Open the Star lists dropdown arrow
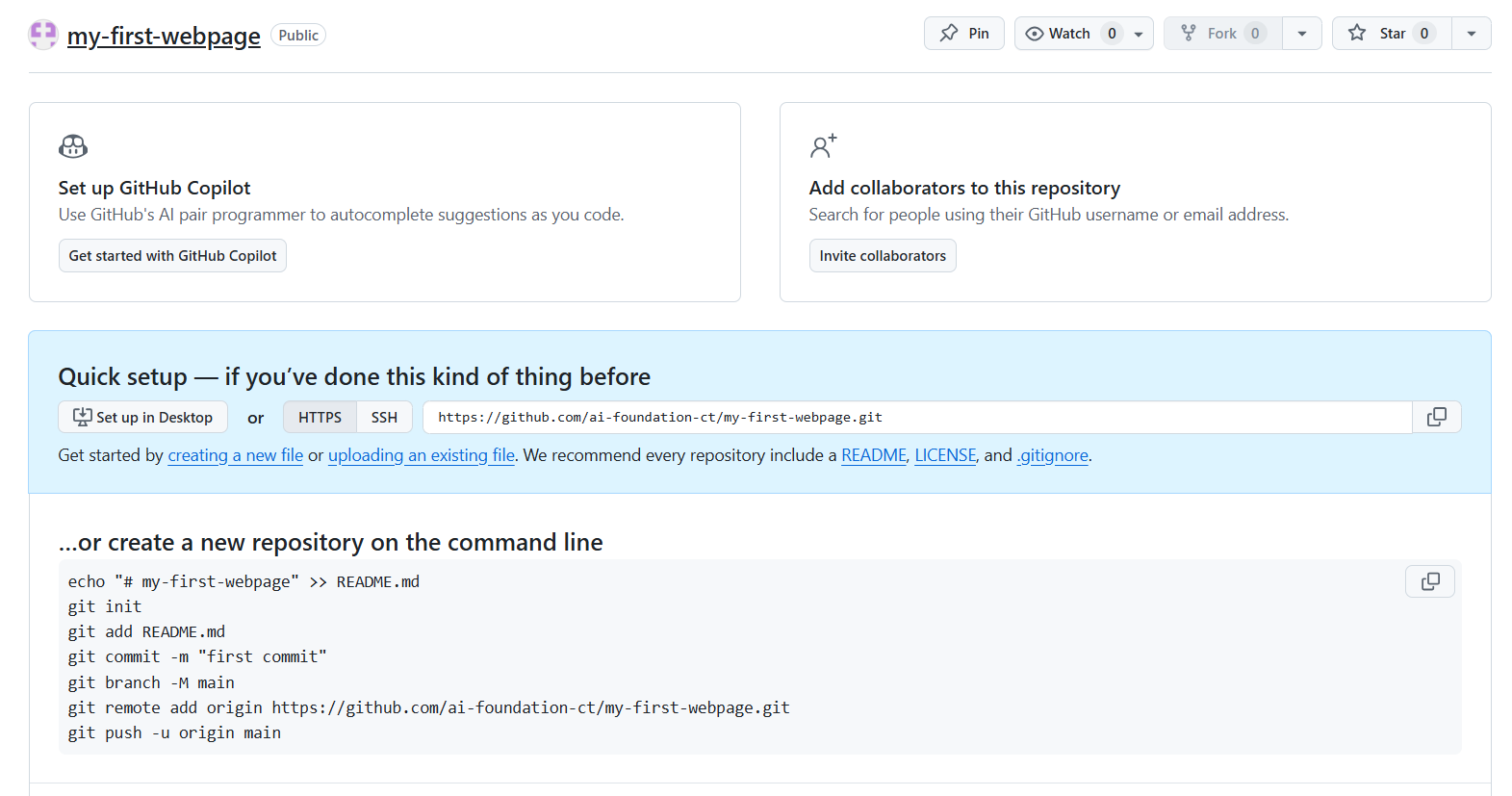The image size is (1512, 796). tap(1472, 34)
